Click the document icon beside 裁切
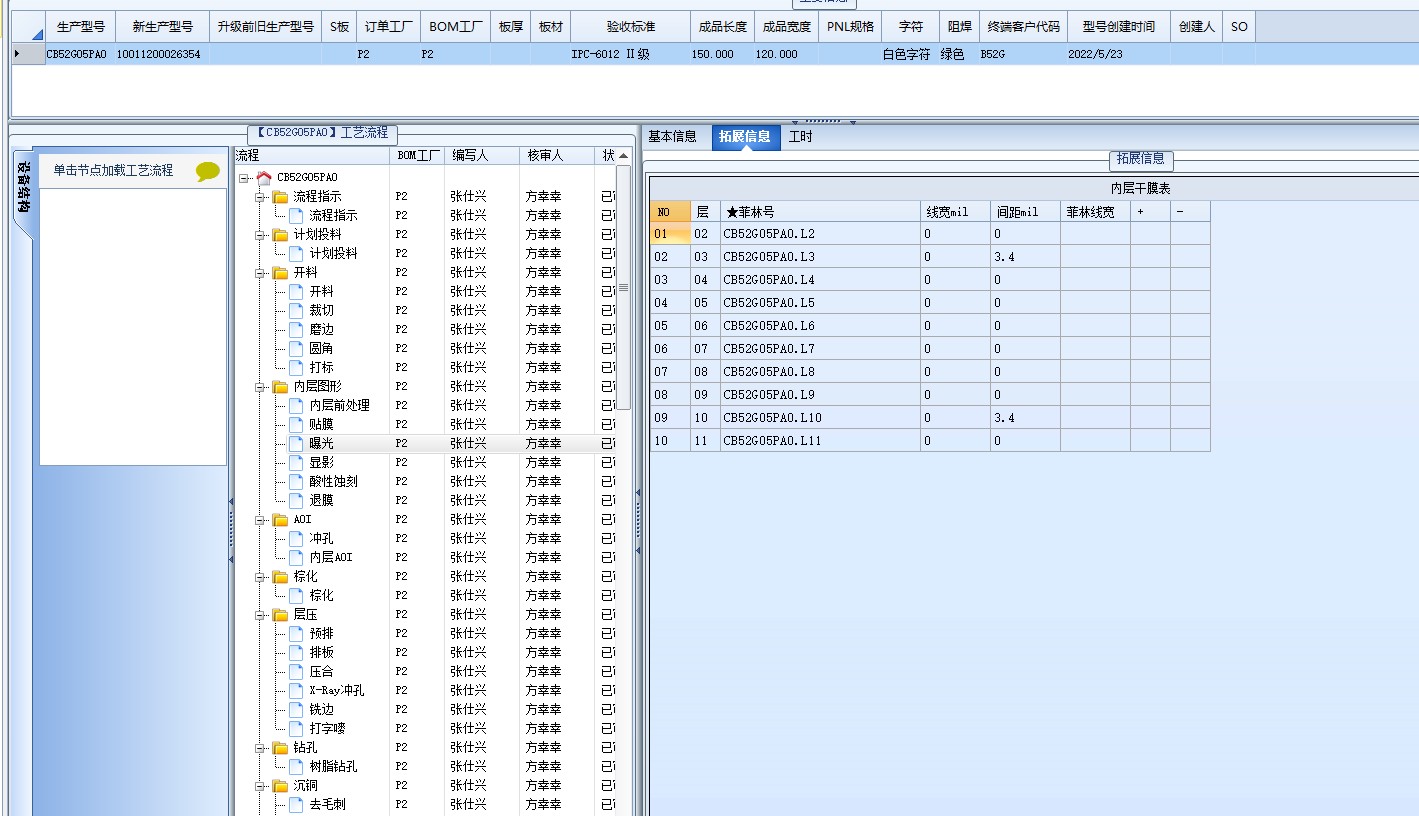The image size is (1419, 816). (296, 310)
